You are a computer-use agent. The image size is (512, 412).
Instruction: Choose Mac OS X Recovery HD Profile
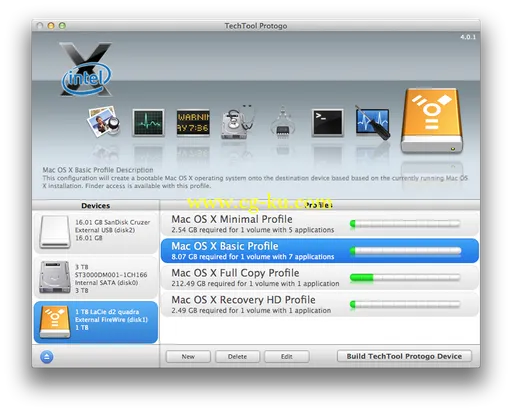coord(319,304)
